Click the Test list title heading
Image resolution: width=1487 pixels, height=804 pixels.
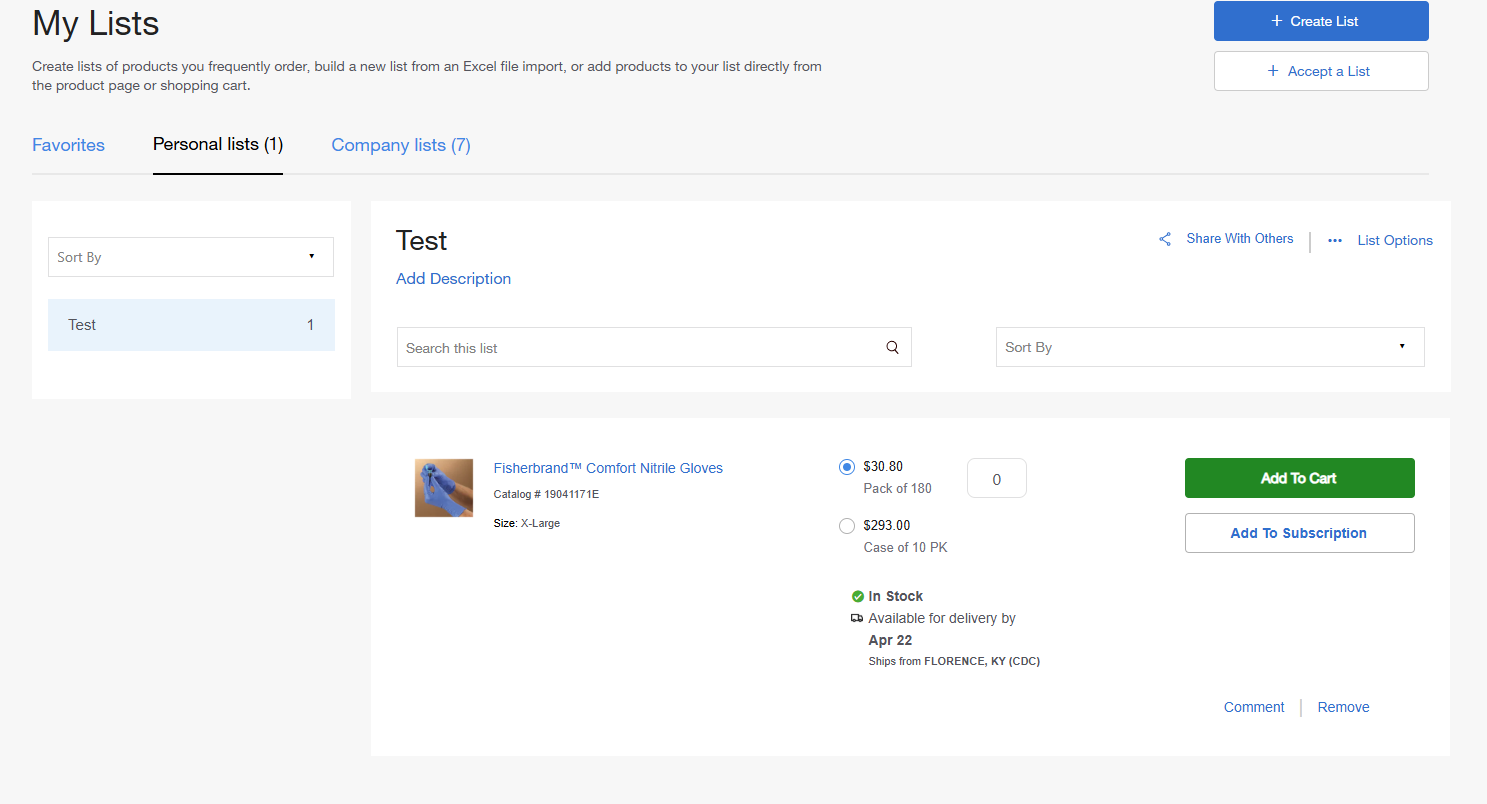coord(421,241)
